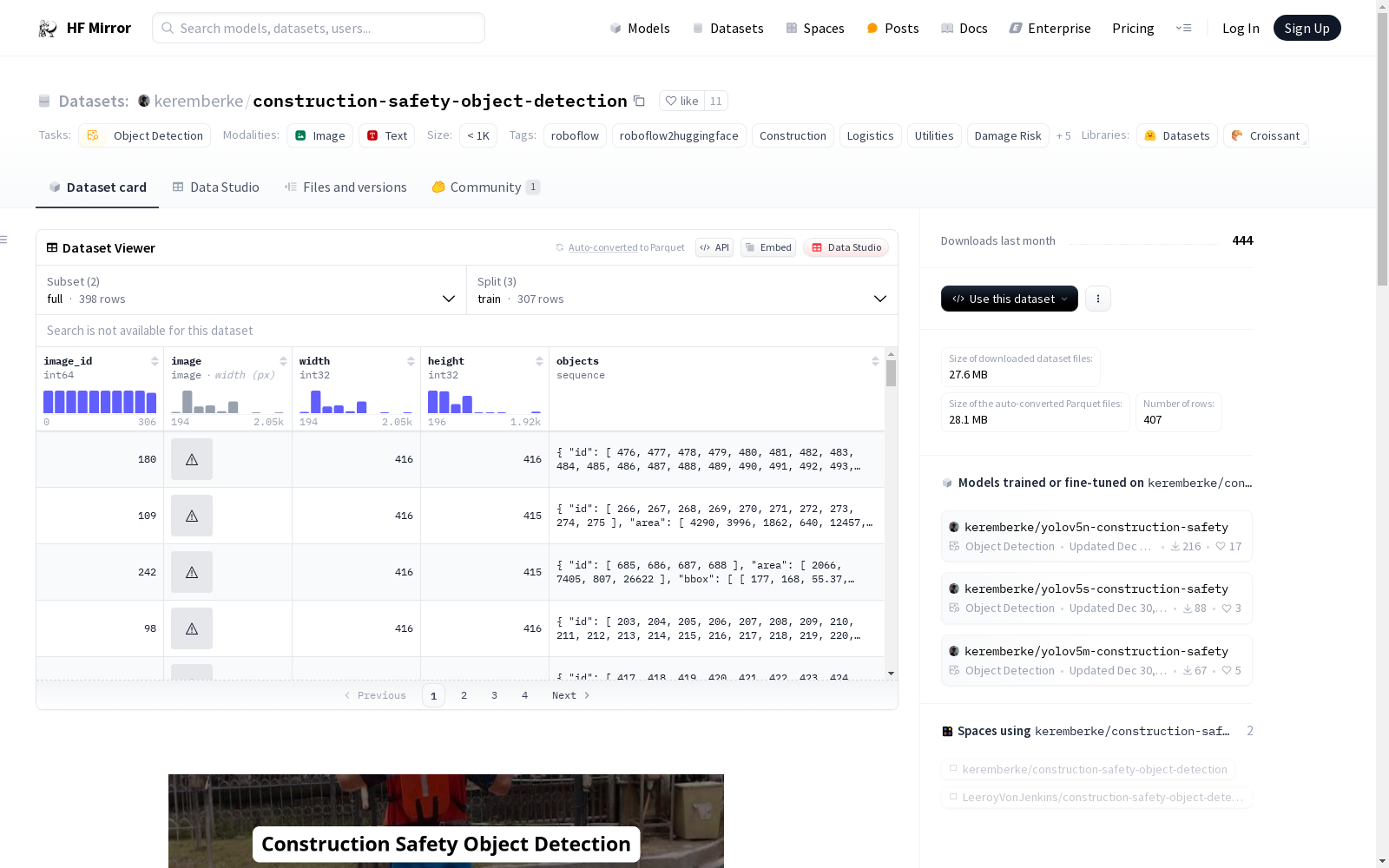Click broken image thumbnail in row 180
The height and width of the screenshot is (868, 1389).
tap(192, 459)
